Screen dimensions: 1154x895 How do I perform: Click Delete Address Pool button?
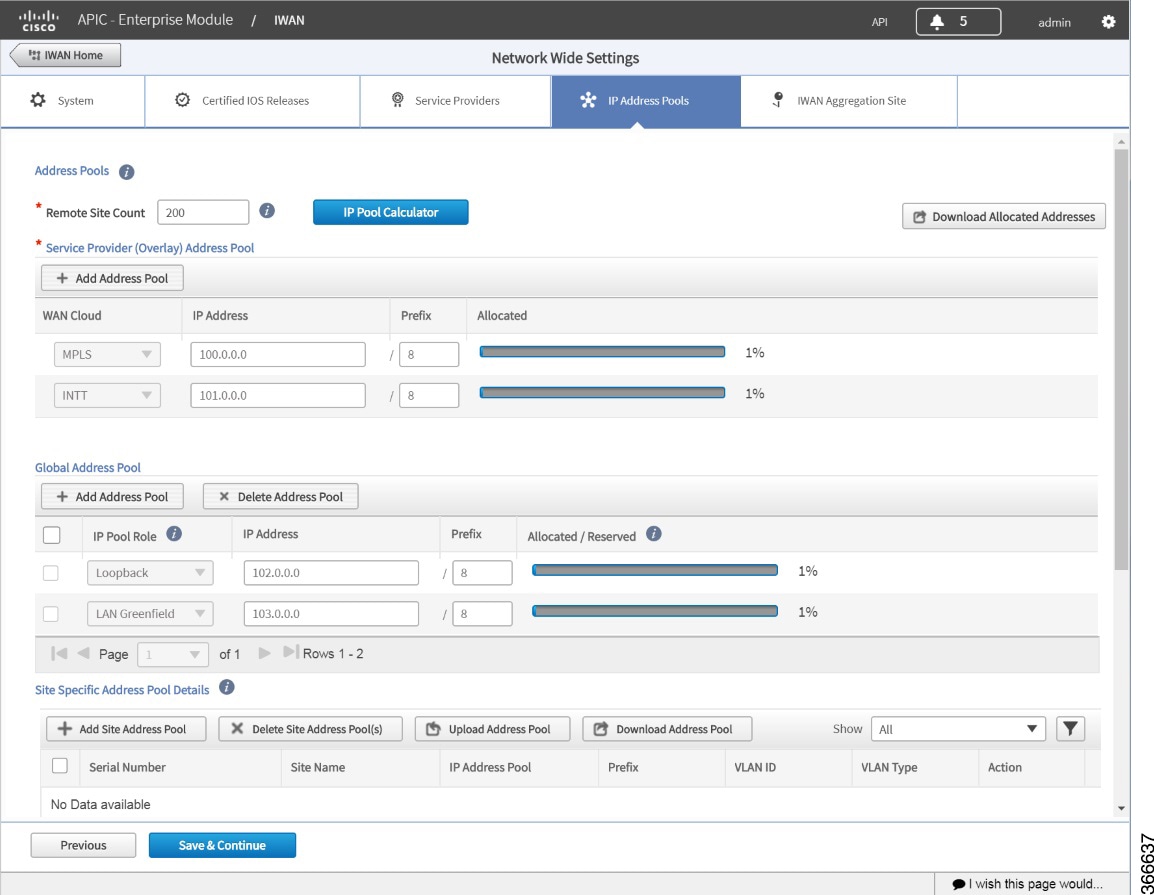pyautogui.click(x=280, y=497)
